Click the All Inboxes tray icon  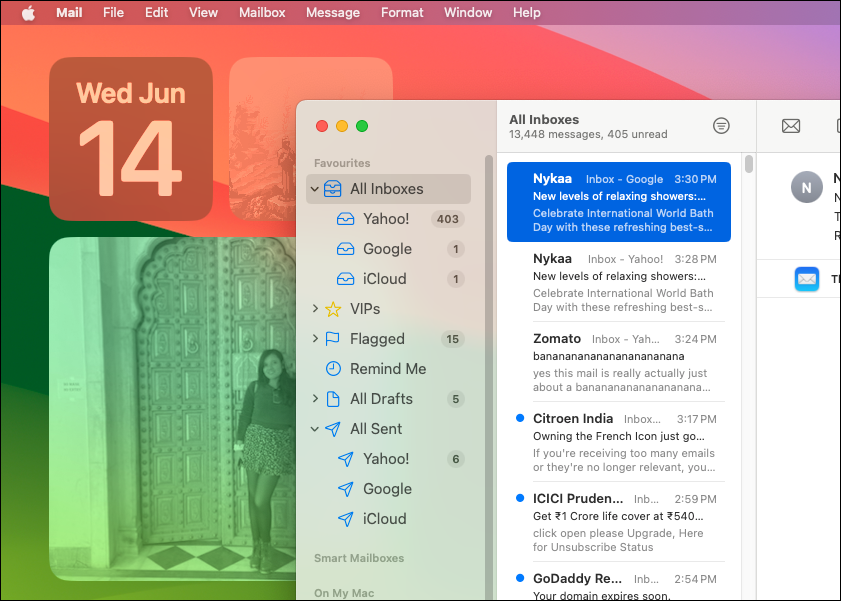pyautogui.click(x=333, y=189)
